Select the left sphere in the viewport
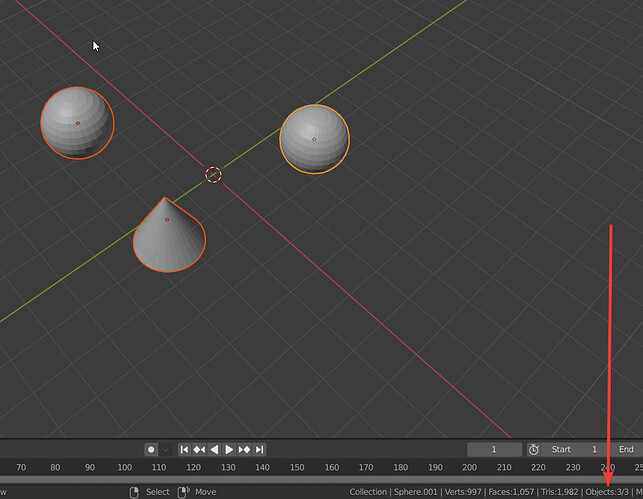The height and width of the screenshot is (499, 643). click(77, 123)
